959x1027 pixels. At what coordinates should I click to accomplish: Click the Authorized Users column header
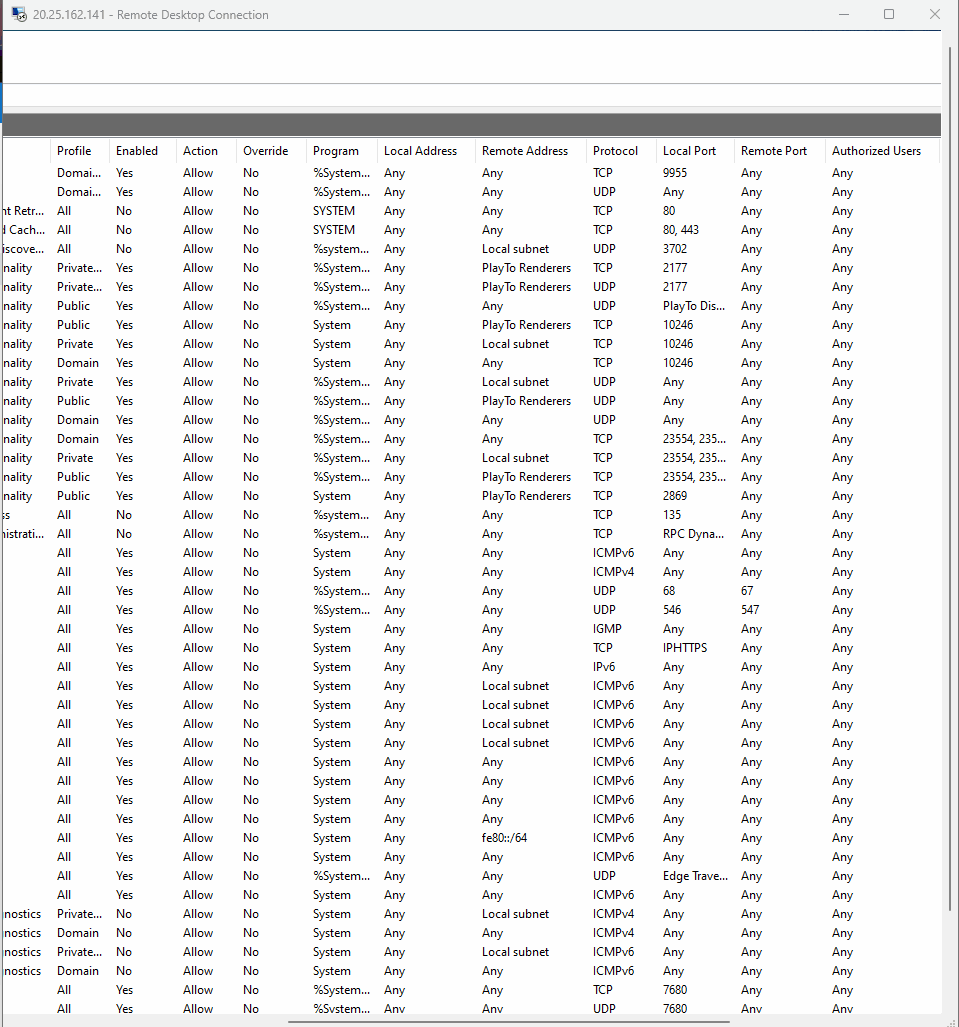[x=876, y=151]
